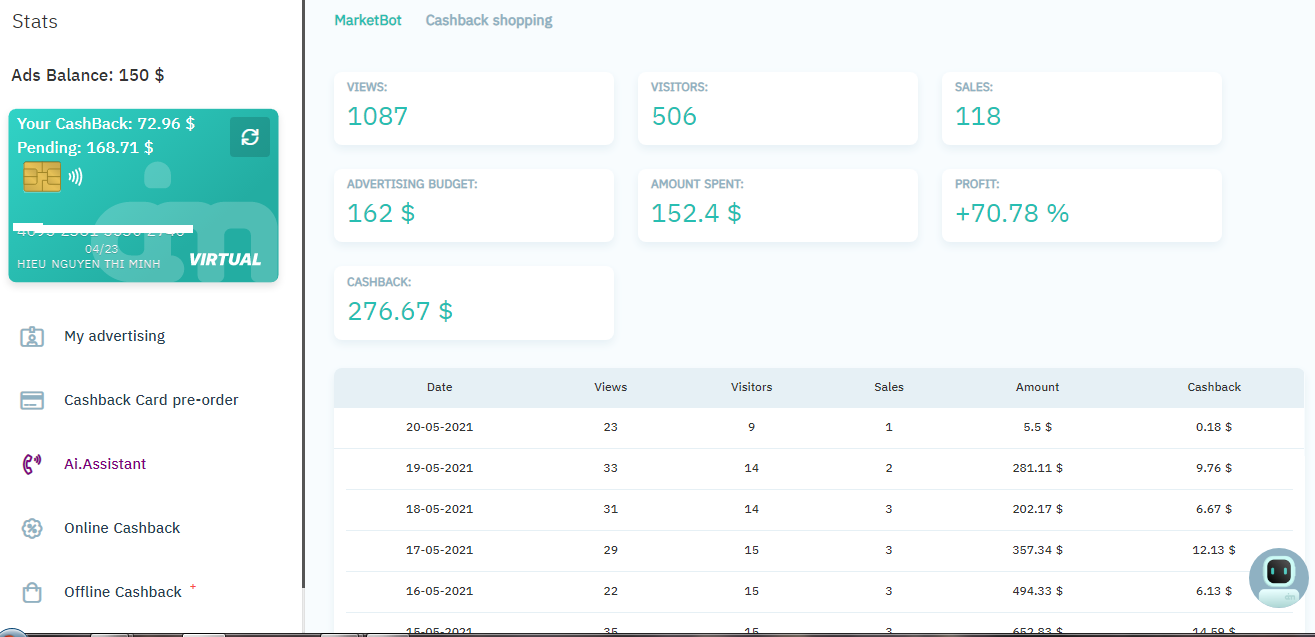The height and width of the screenshot is (637, 1315).
Task: Click the Offline Cashback shopping bag icon
Action: tap(32, 592)
